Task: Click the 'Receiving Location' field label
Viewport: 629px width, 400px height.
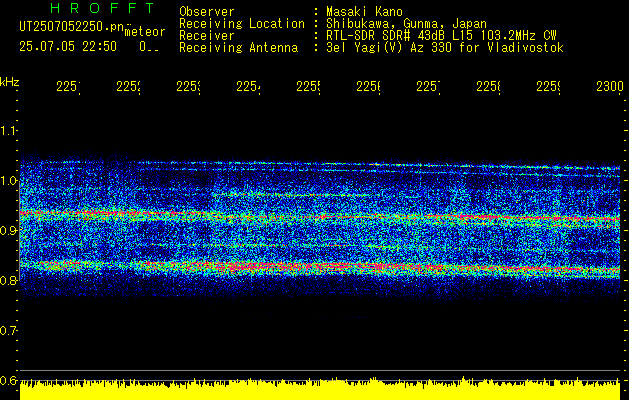Action: 242,23
